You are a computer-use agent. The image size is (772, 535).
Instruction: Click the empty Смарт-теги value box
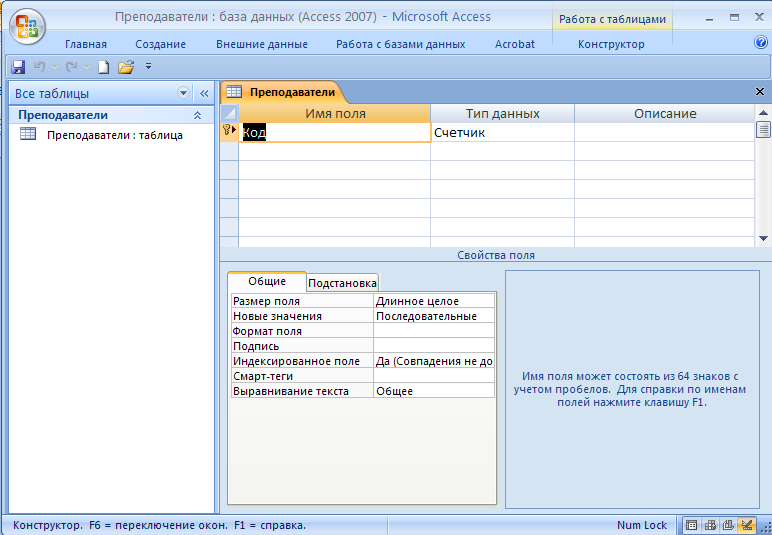434,376
